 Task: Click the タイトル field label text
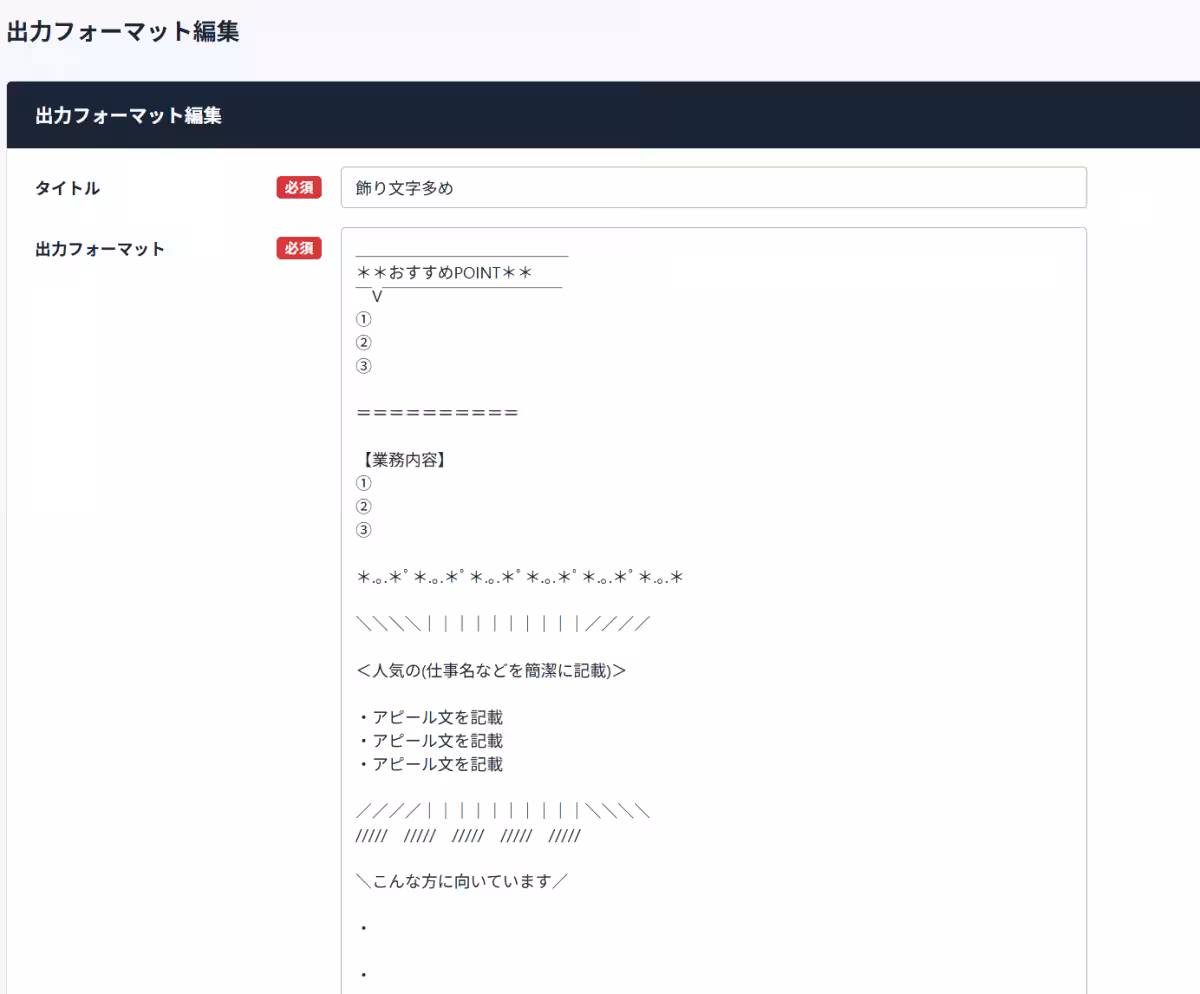click(x=66, y=187)
